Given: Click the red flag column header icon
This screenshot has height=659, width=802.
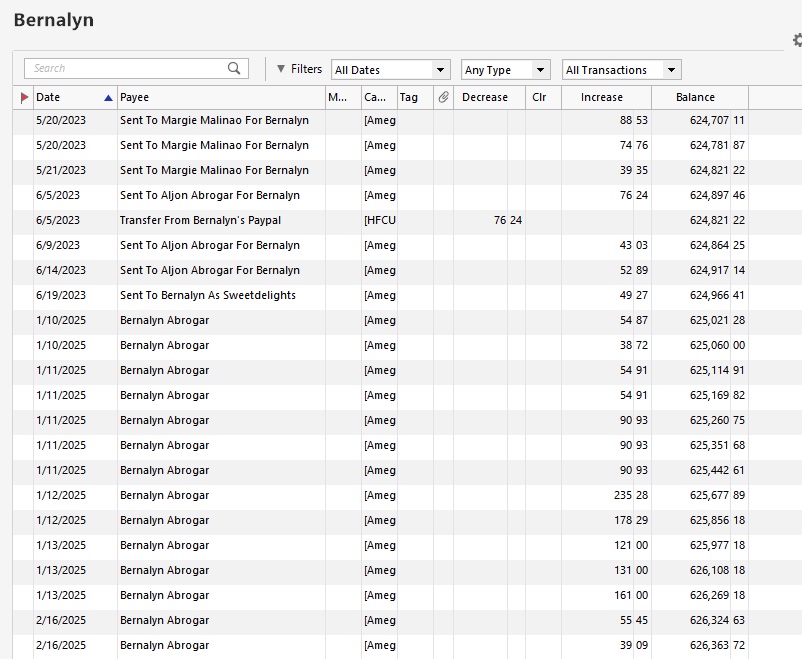Looking at the screenshot, I should point(24,97).
